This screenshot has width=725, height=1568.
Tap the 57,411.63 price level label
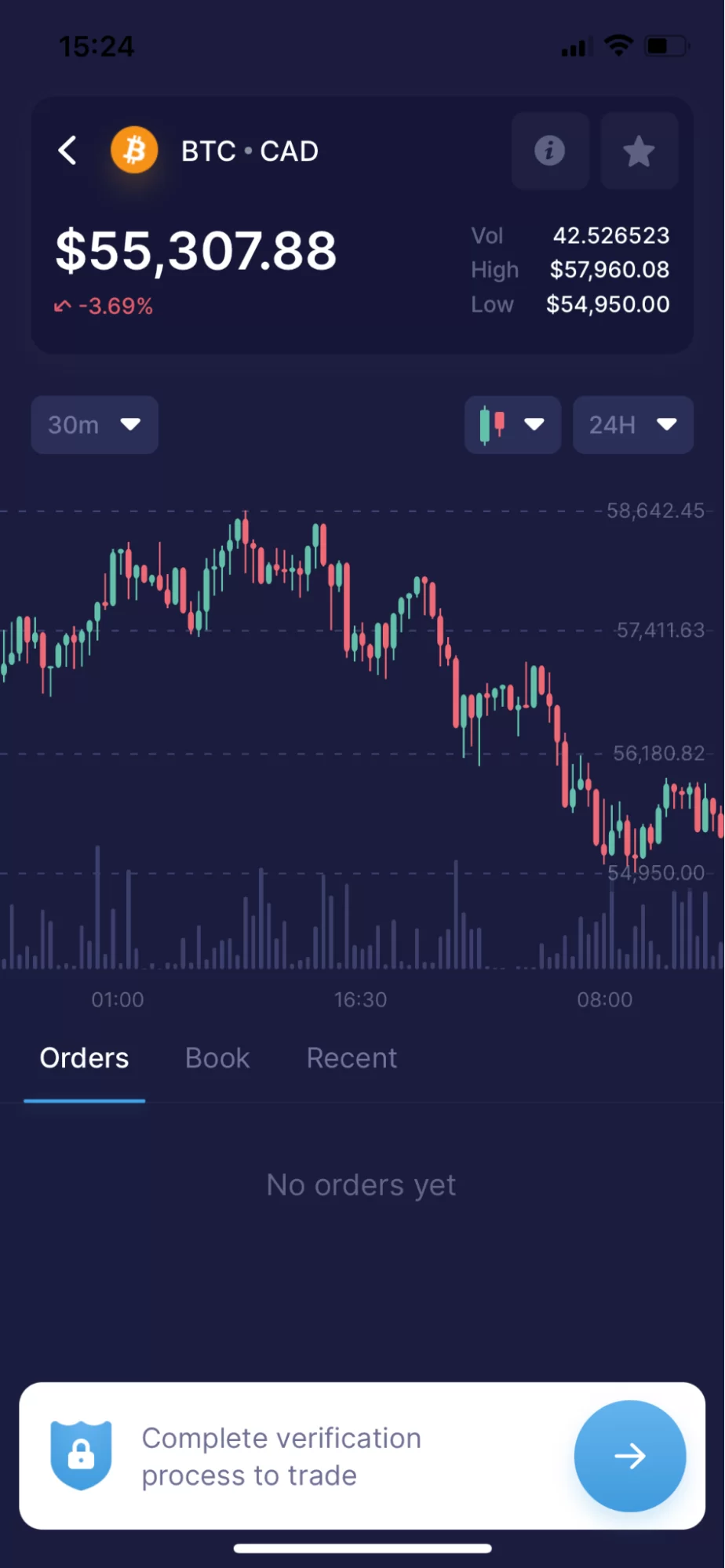click(x=660, y=630)
